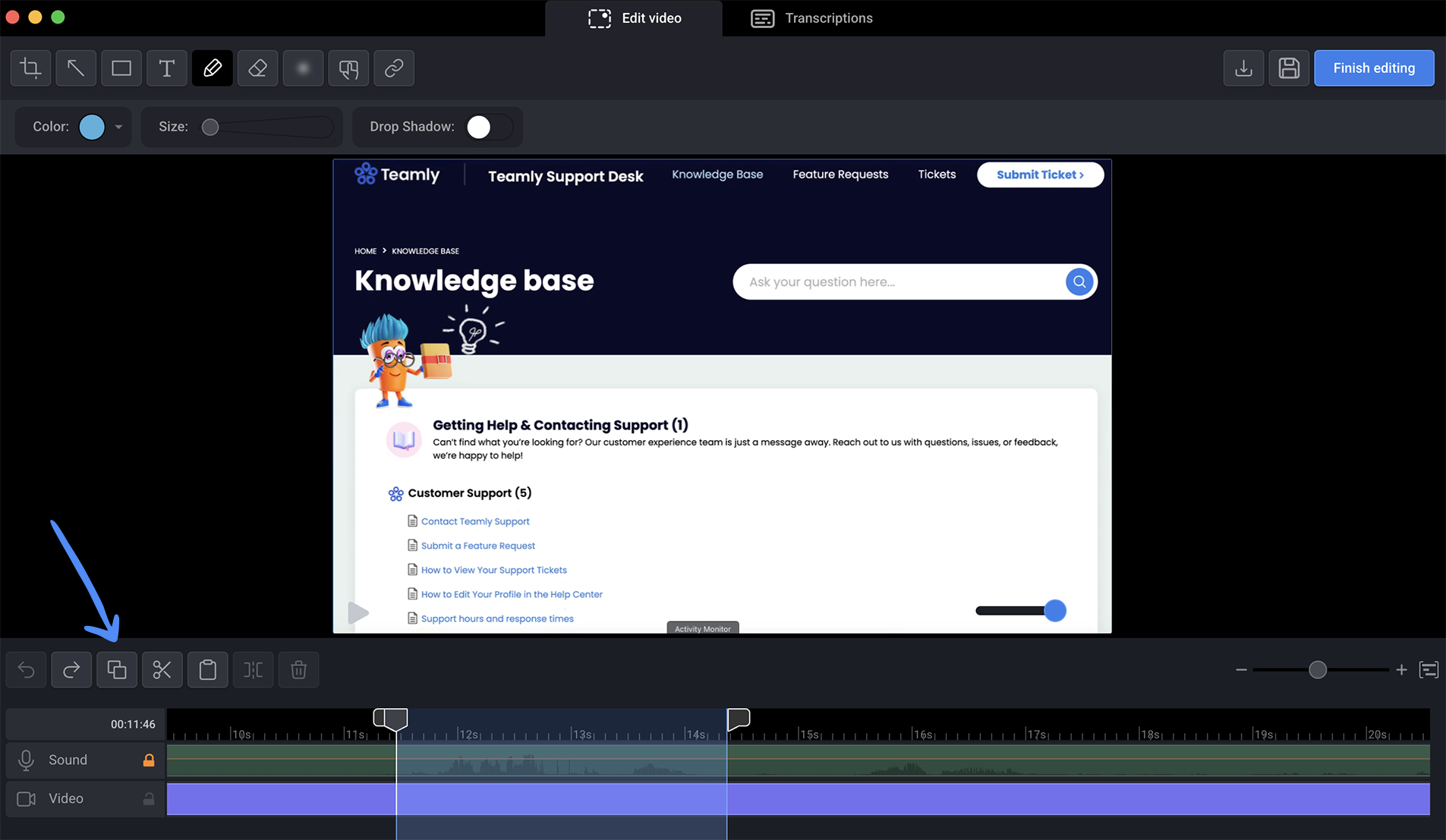Open How to Edit Your Profile link
The height and width of the screenshot is (840, 1446).
(x=512, y=594)
